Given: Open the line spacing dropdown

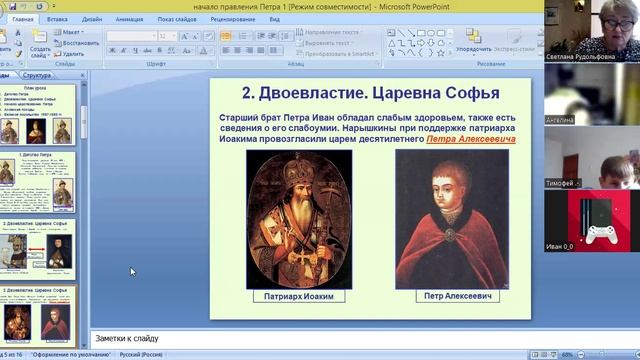Looking at the screenshot, I should (x=285, y=36).
